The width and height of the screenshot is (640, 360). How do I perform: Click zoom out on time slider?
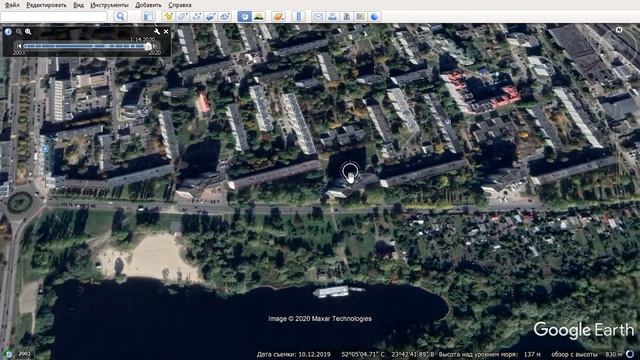tap(19, 31)
